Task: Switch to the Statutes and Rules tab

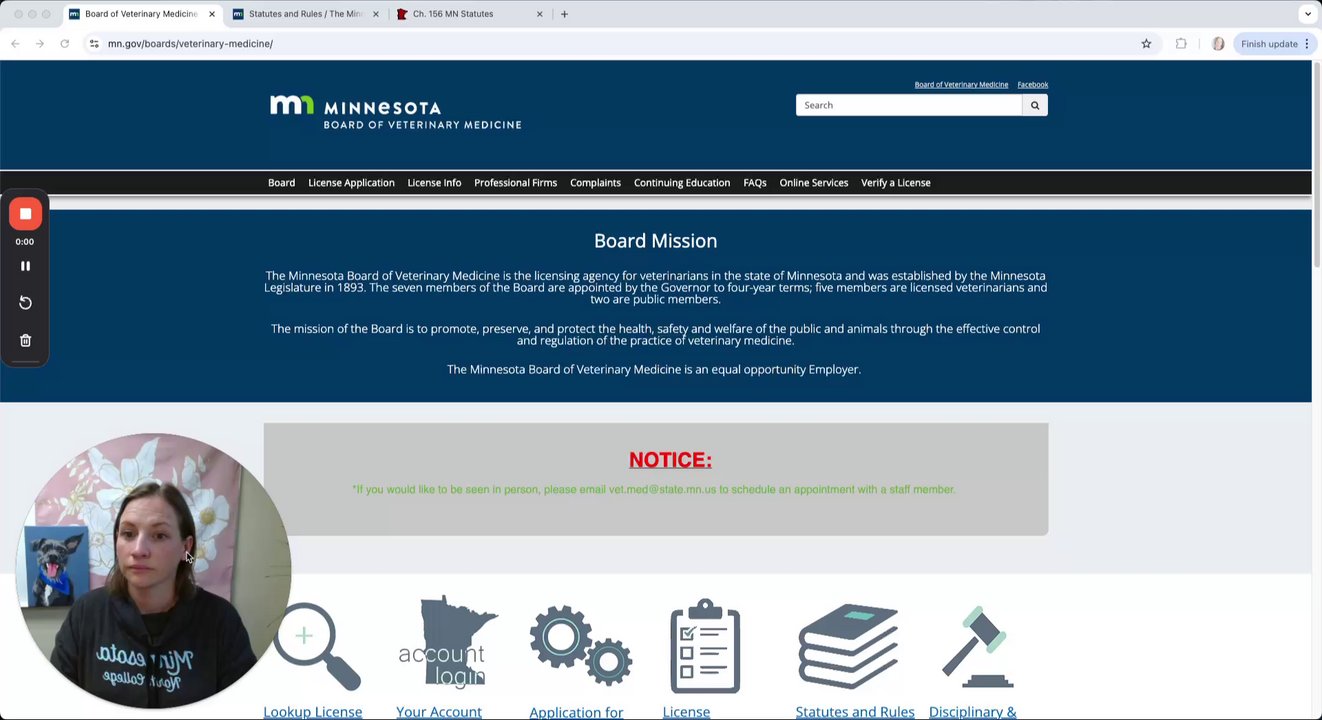Action: coord(306,14)
